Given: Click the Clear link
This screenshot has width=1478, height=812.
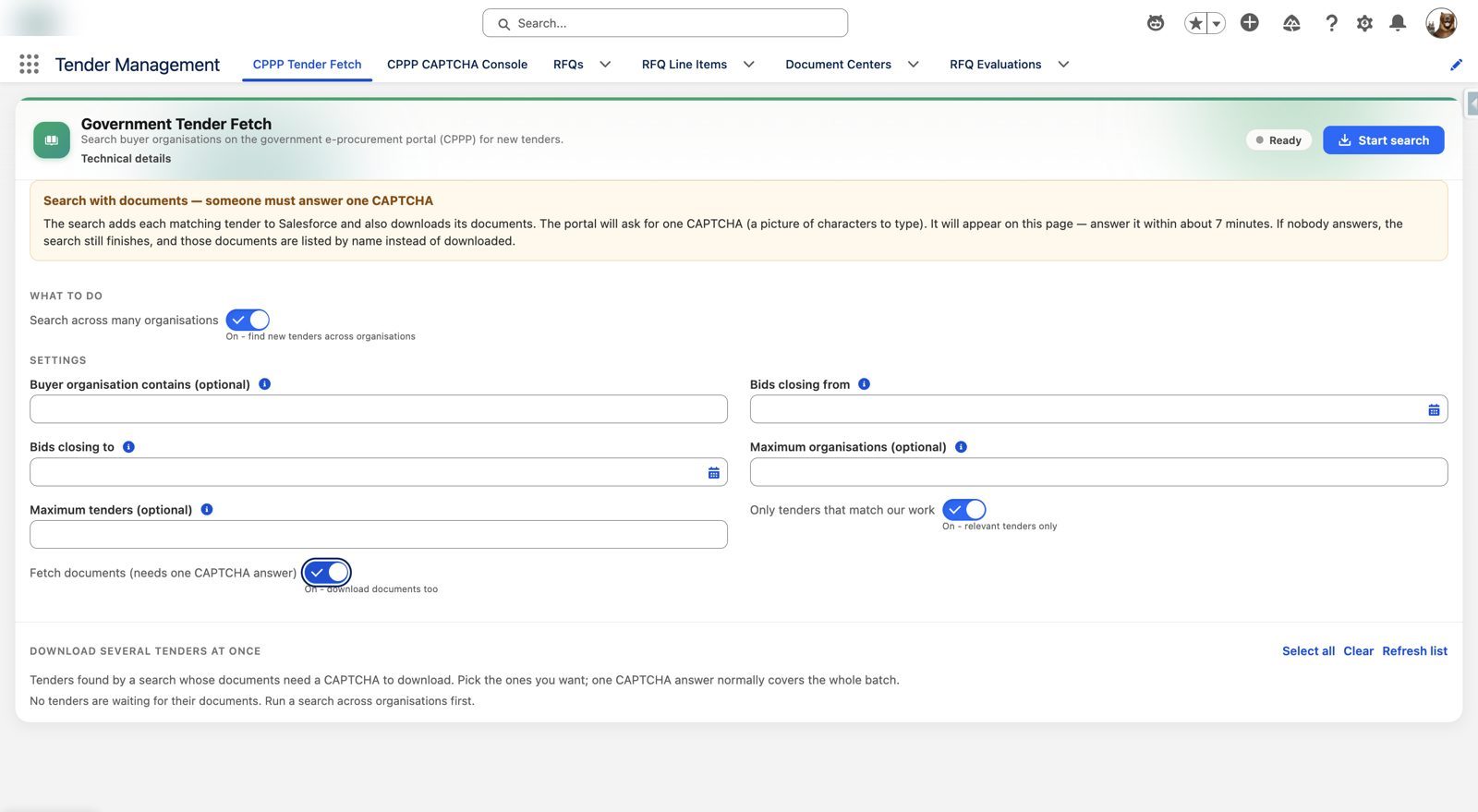Looking at the screenshot, I should tap(1358, 651).
